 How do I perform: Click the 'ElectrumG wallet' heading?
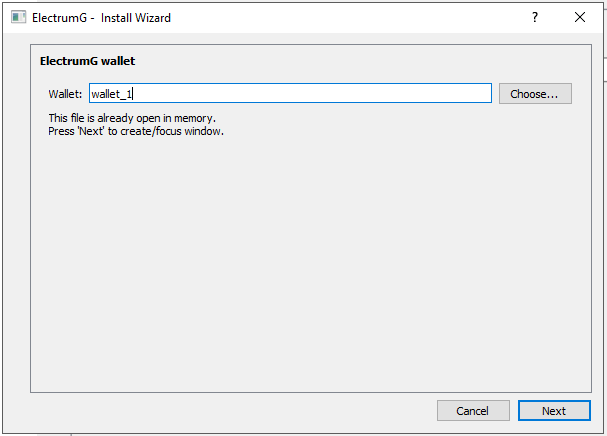(87, 61)
